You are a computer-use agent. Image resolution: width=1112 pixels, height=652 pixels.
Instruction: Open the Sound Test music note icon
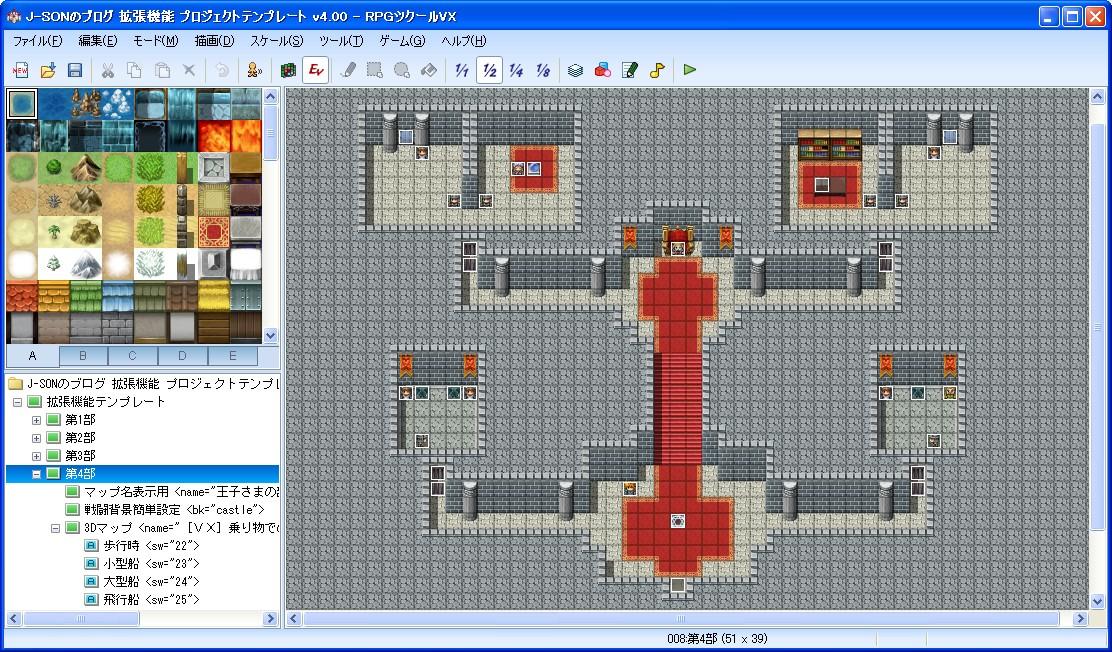[657, 70]
